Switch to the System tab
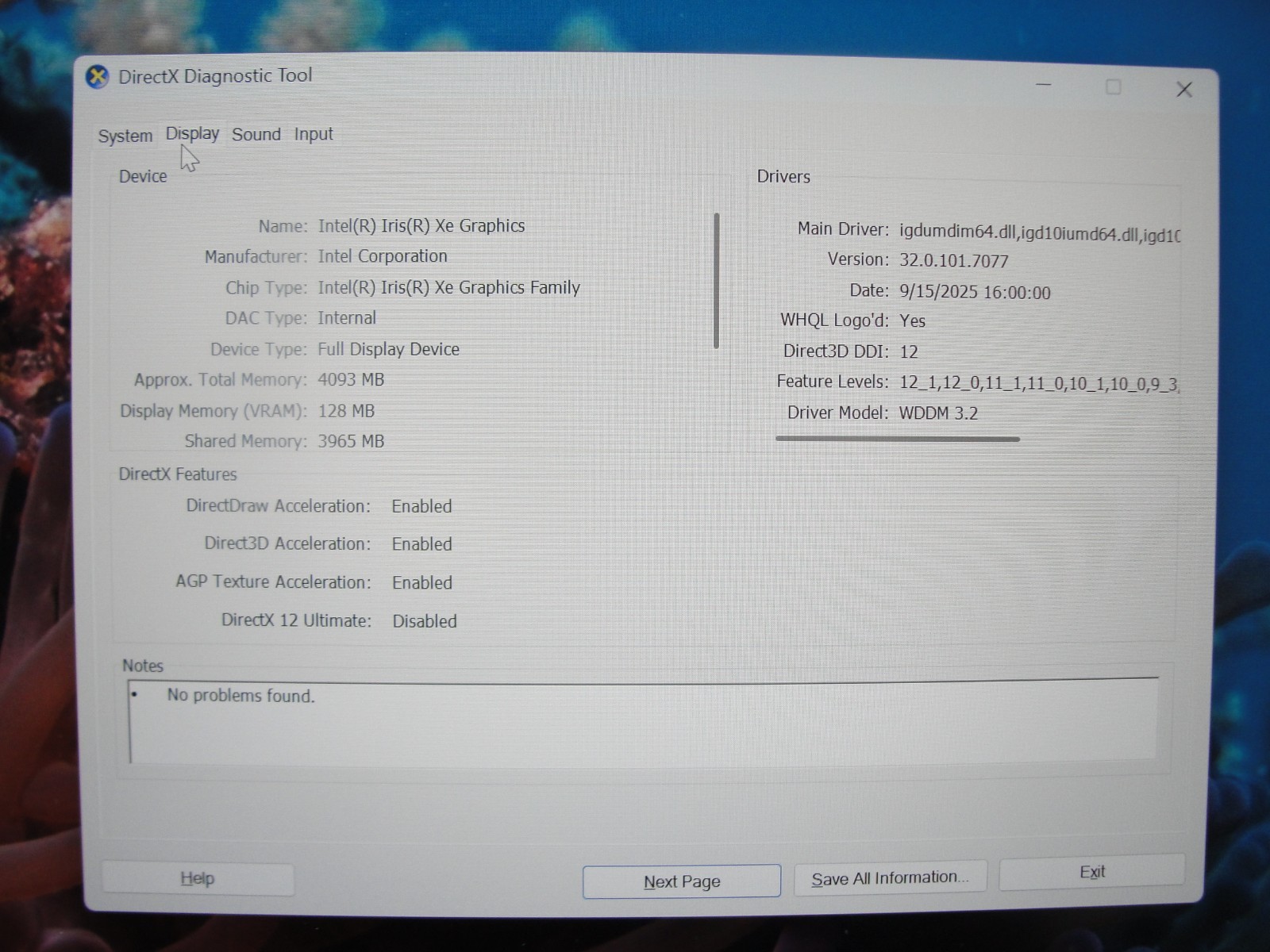1270x952 pixels. [125, 136]
